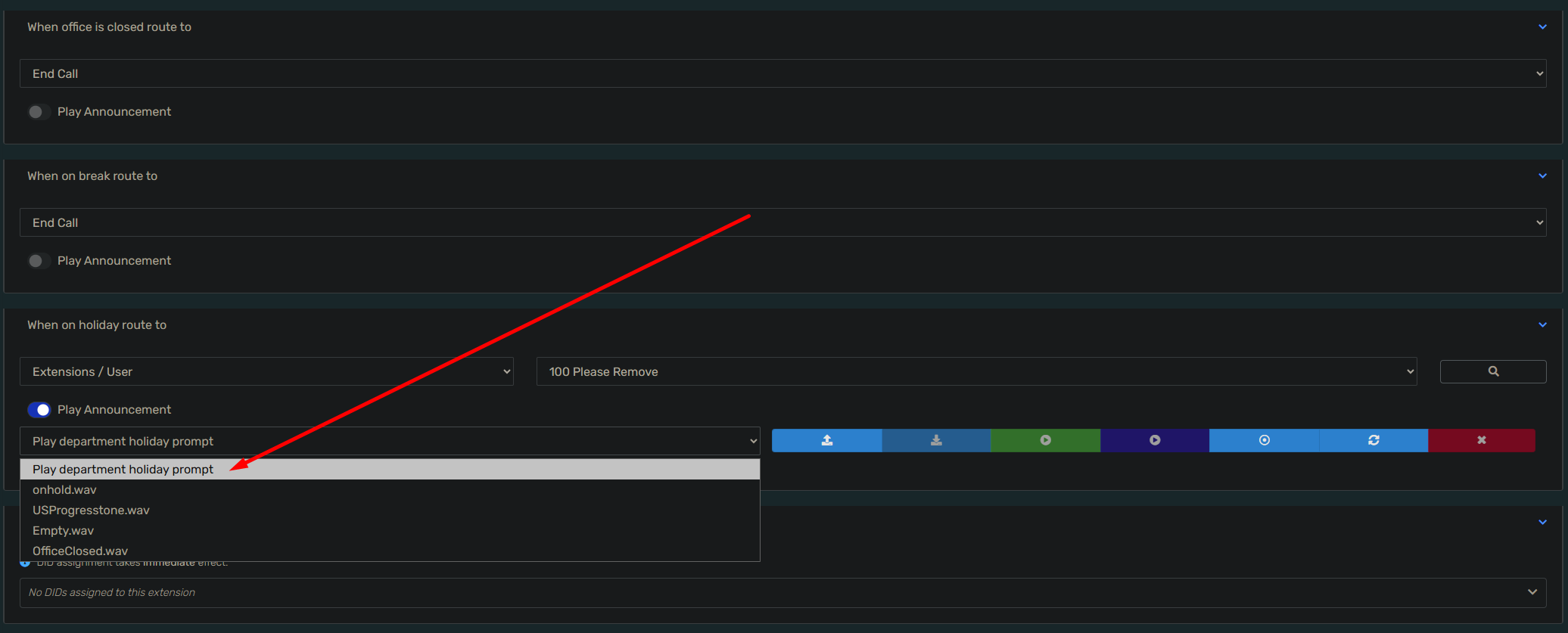Turn off Play Announcement under holiday routing
The width and height of the screenshot is (1568, 633).
[39, 410]
